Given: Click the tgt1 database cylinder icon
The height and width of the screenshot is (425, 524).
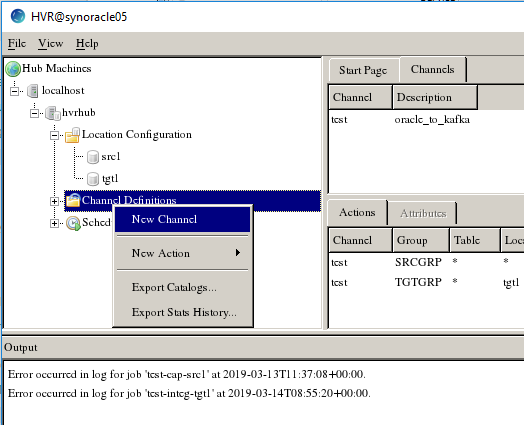Looking at the screenshot, I should pyautogui.click(x=93, y=179).
